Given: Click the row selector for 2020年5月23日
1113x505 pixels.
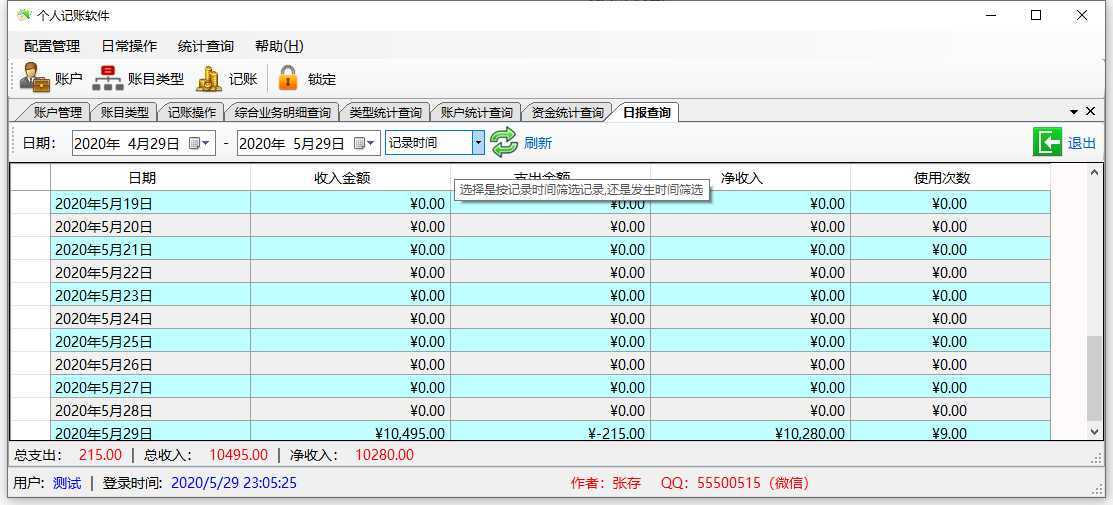Looking at the screenshot, I should (31, 295).
